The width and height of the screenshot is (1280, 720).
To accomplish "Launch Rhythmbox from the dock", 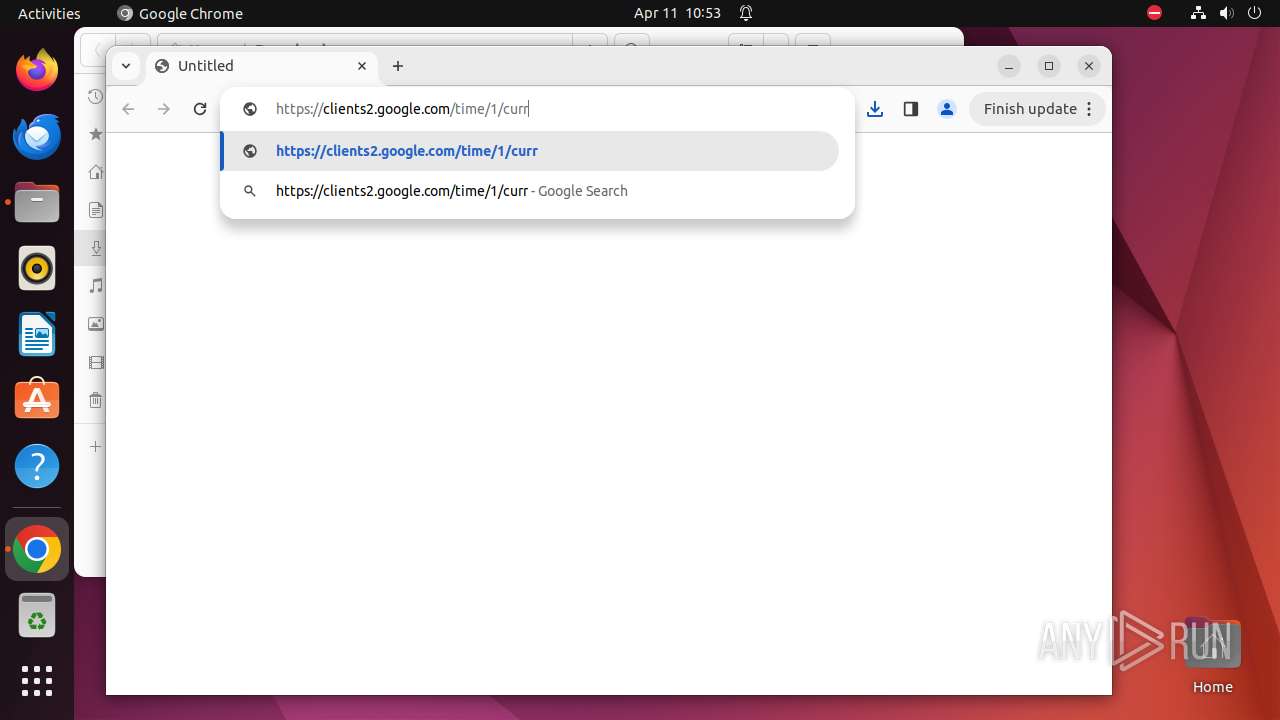I will click(37, 268).
